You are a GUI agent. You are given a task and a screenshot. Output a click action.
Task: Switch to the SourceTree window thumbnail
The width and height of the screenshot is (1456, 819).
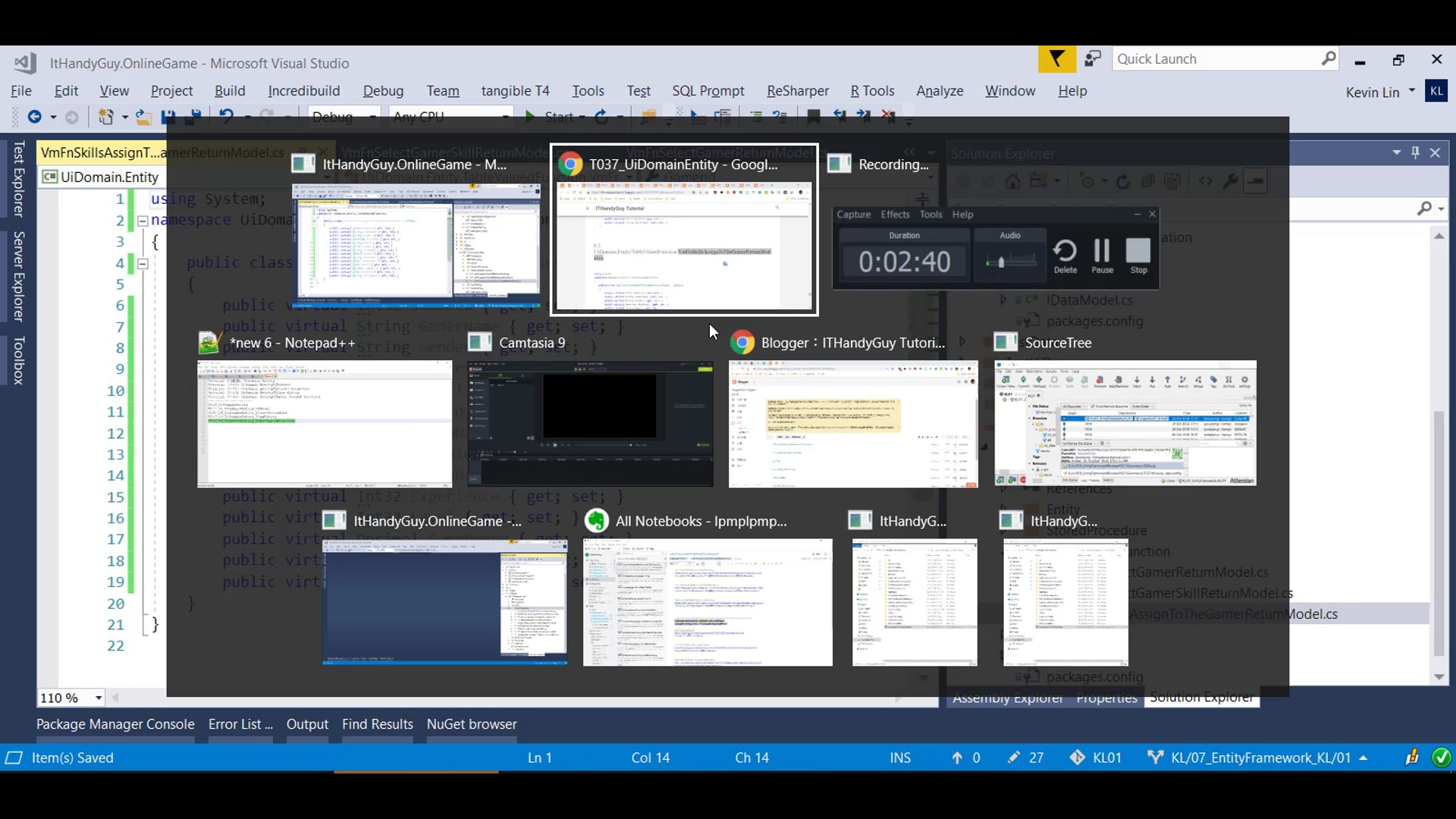click(x=1125, y=423)
